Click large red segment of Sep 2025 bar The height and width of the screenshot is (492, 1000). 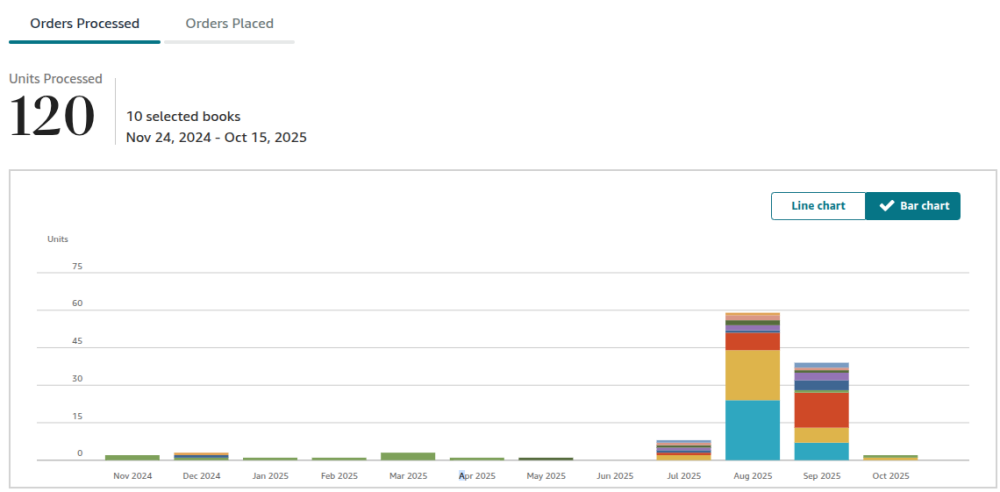821,410
